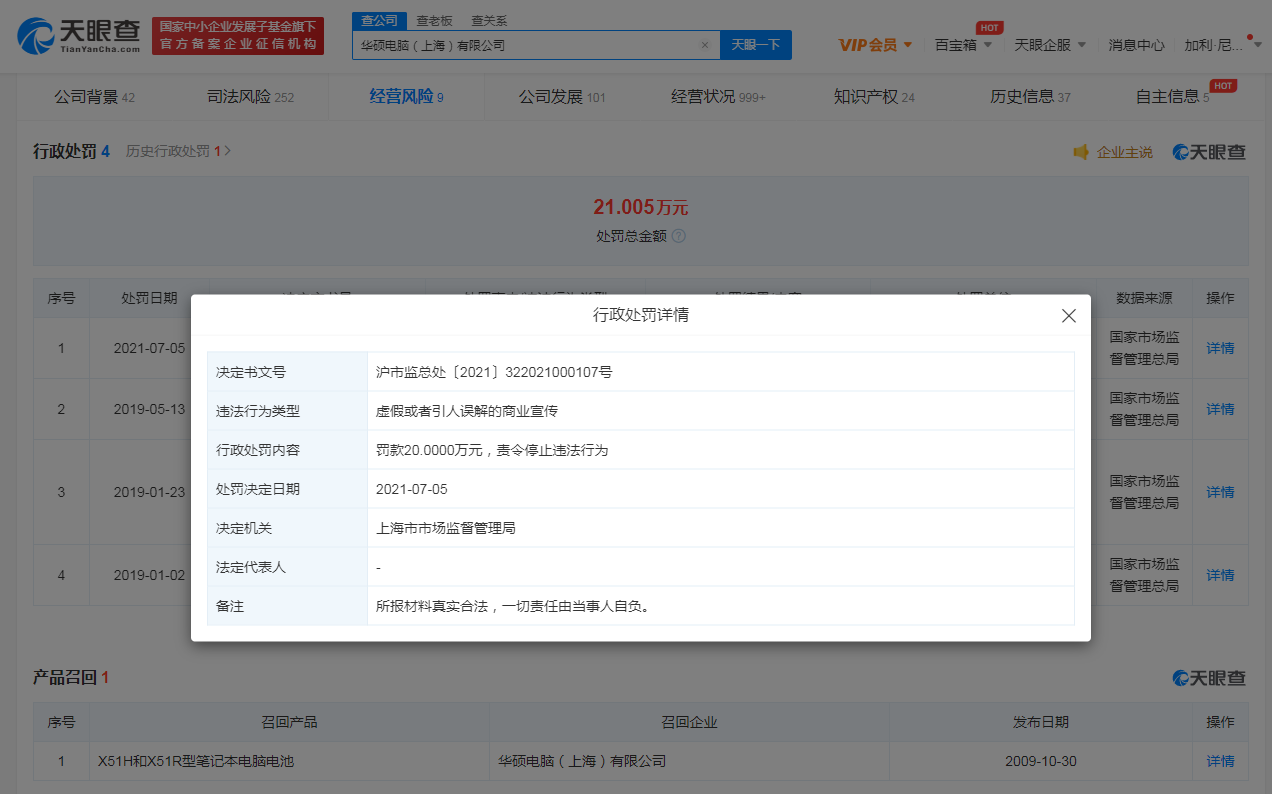Open 详情 for the product recall row
1272x794 pixels.
[1220, 761]
